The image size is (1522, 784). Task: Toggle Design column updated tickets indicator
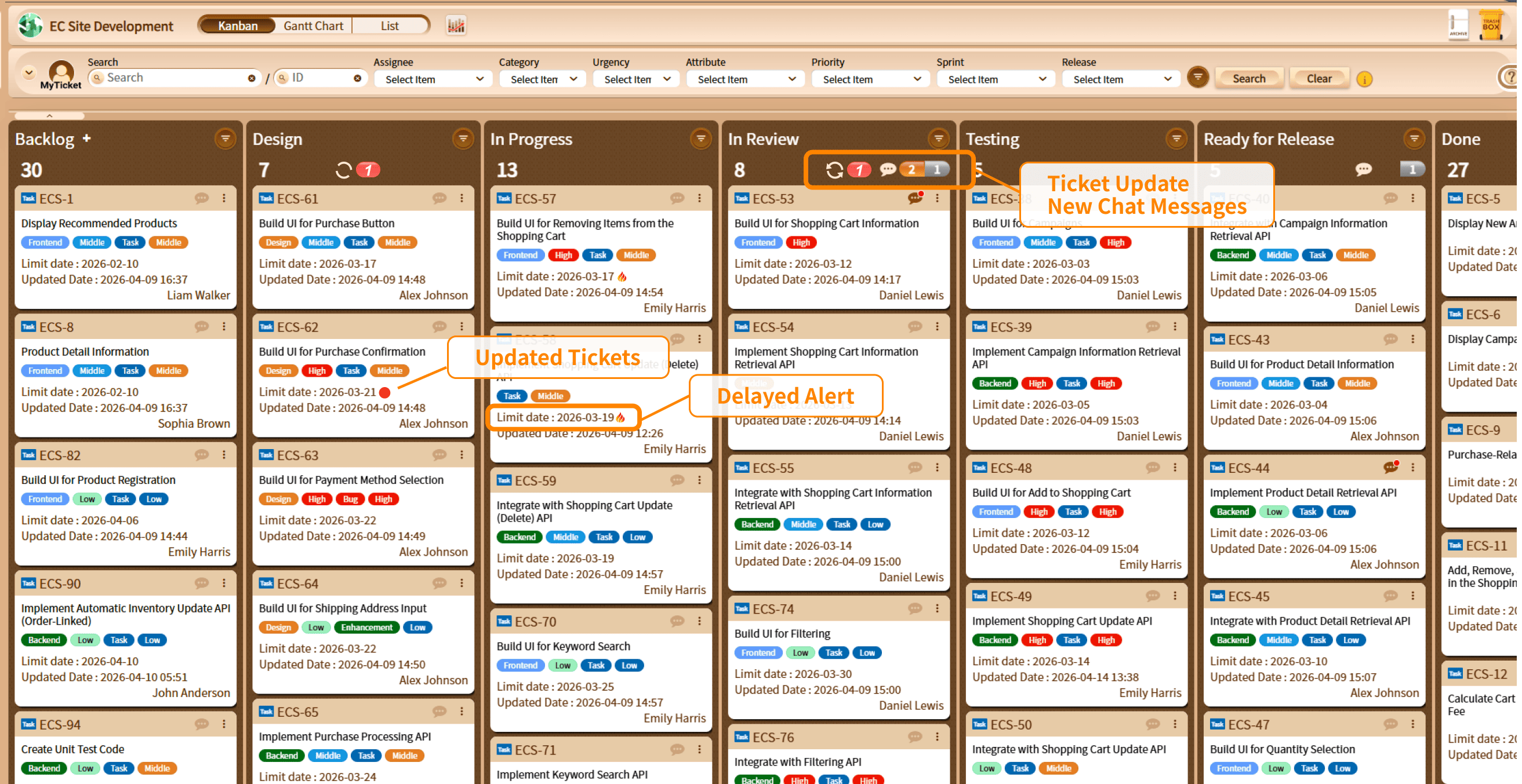point(344,170)
